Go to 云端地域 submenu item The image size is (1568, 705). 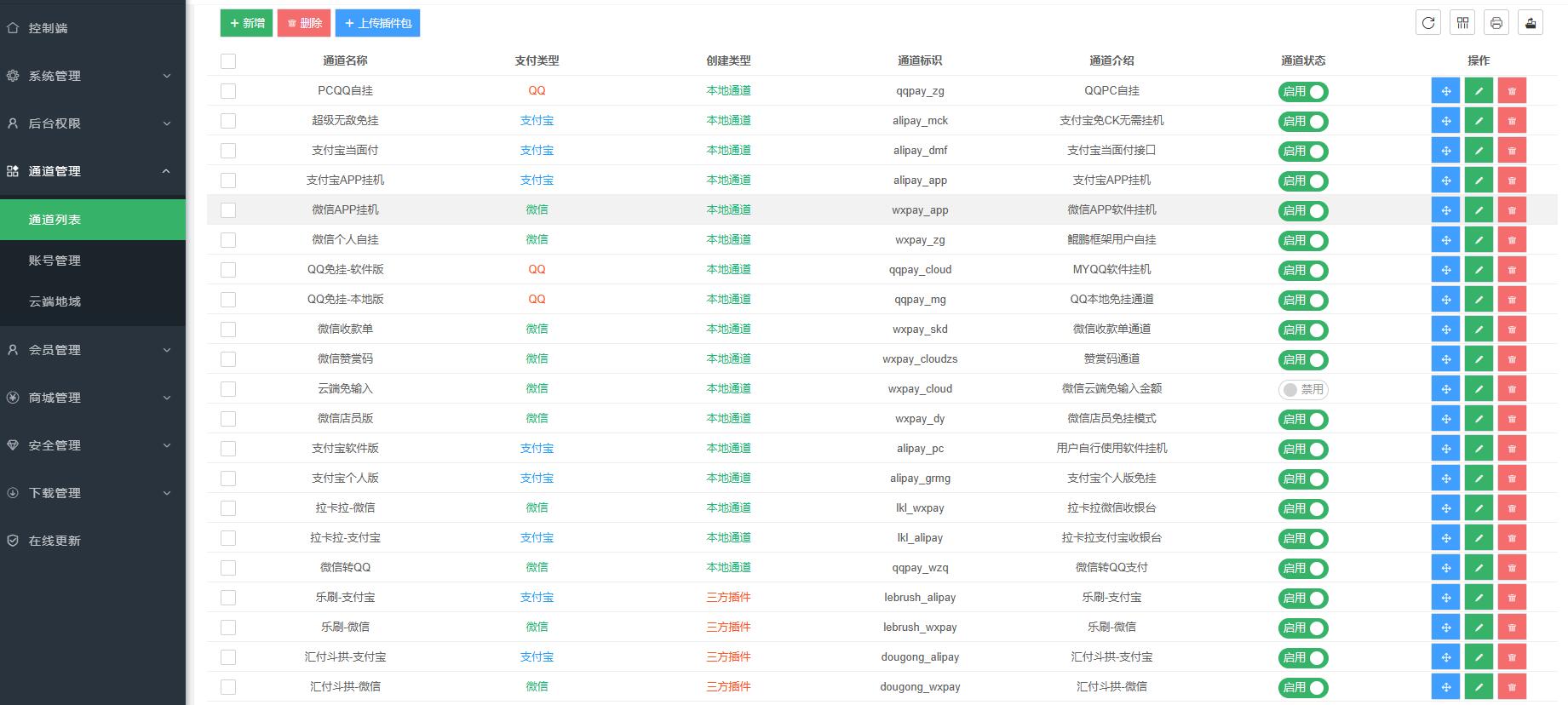tap(55, 301)
